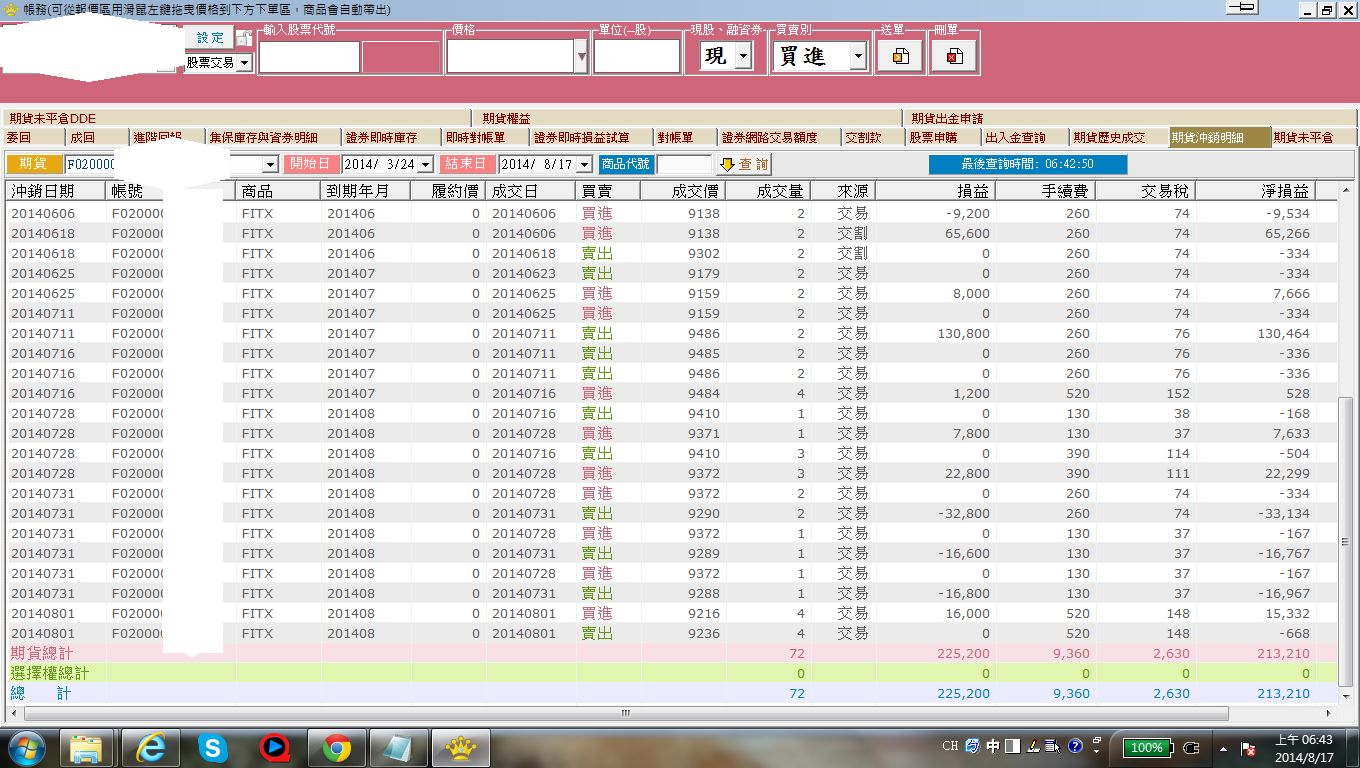
Task: Click the 期貨總計 total row label
Action: (x=42, y=653)
